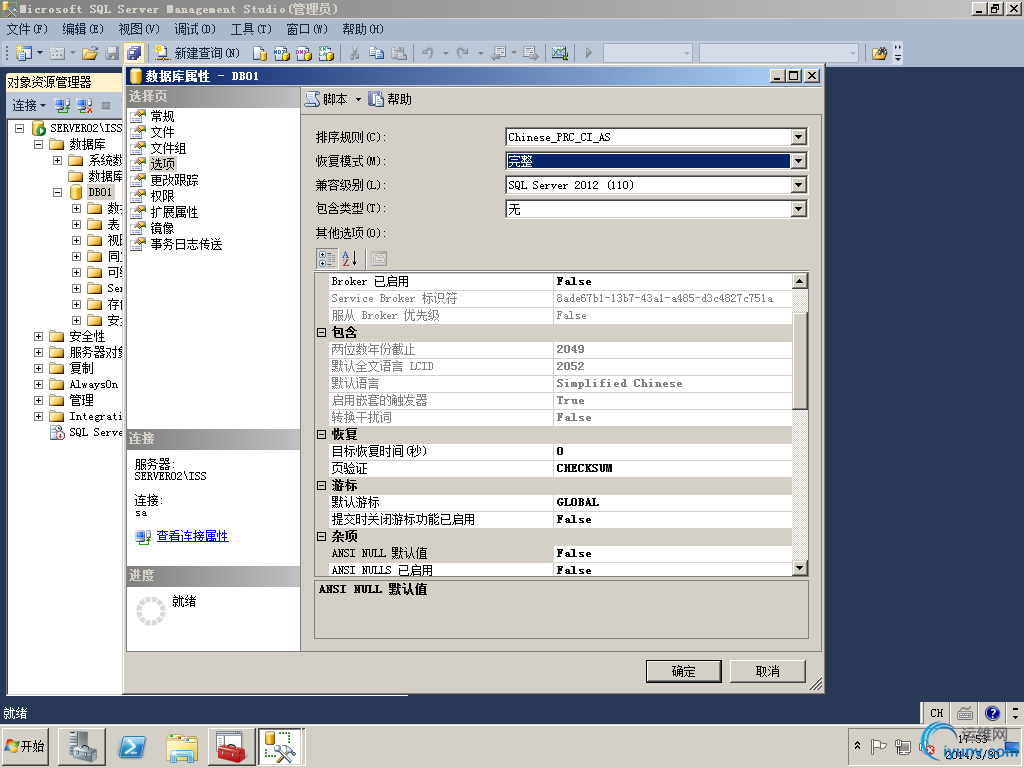Click the 确定 button
1024x768 pixels.
(x=683, y=671)
